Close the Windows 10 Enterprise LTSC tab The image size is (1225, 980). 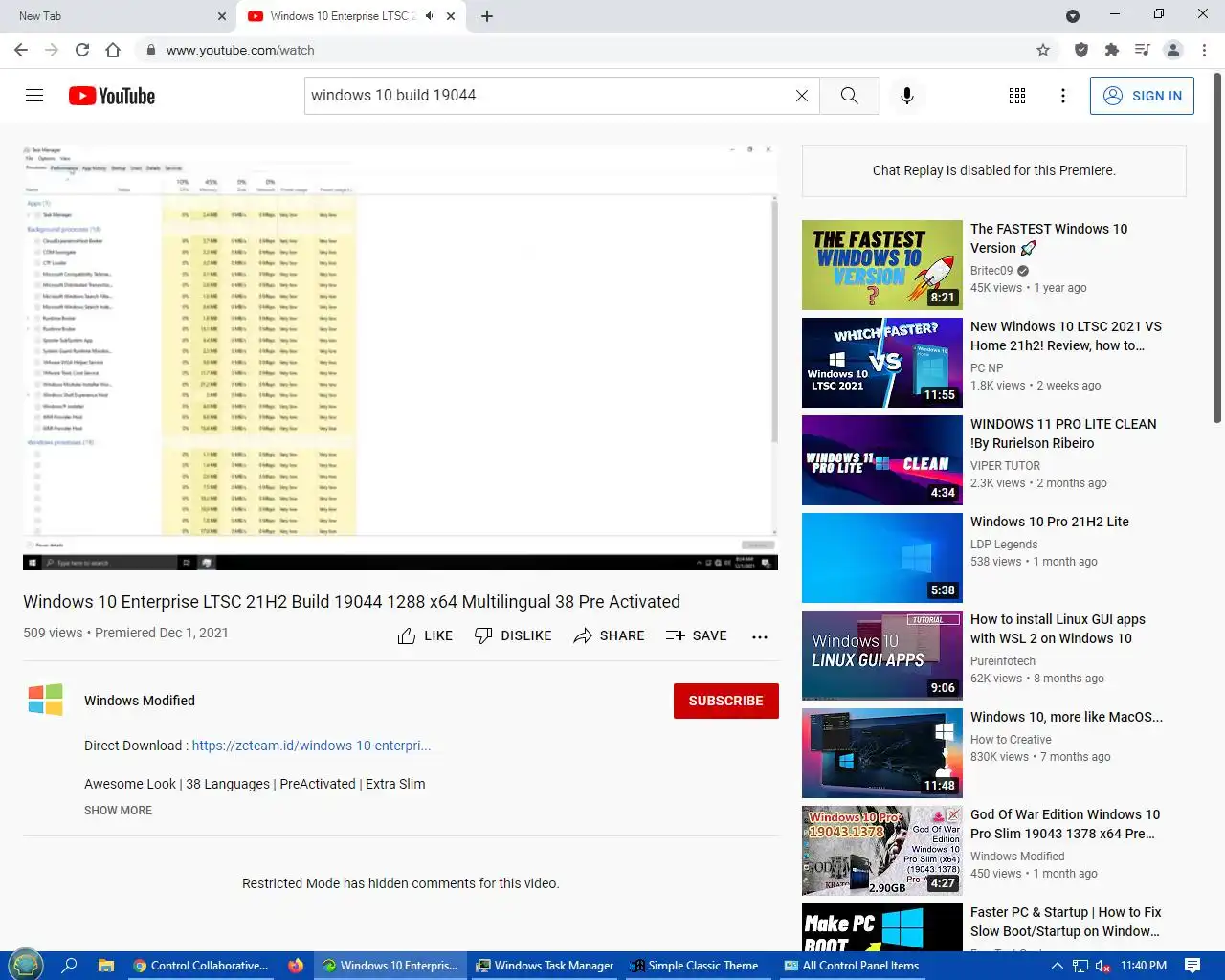point(451,16)
